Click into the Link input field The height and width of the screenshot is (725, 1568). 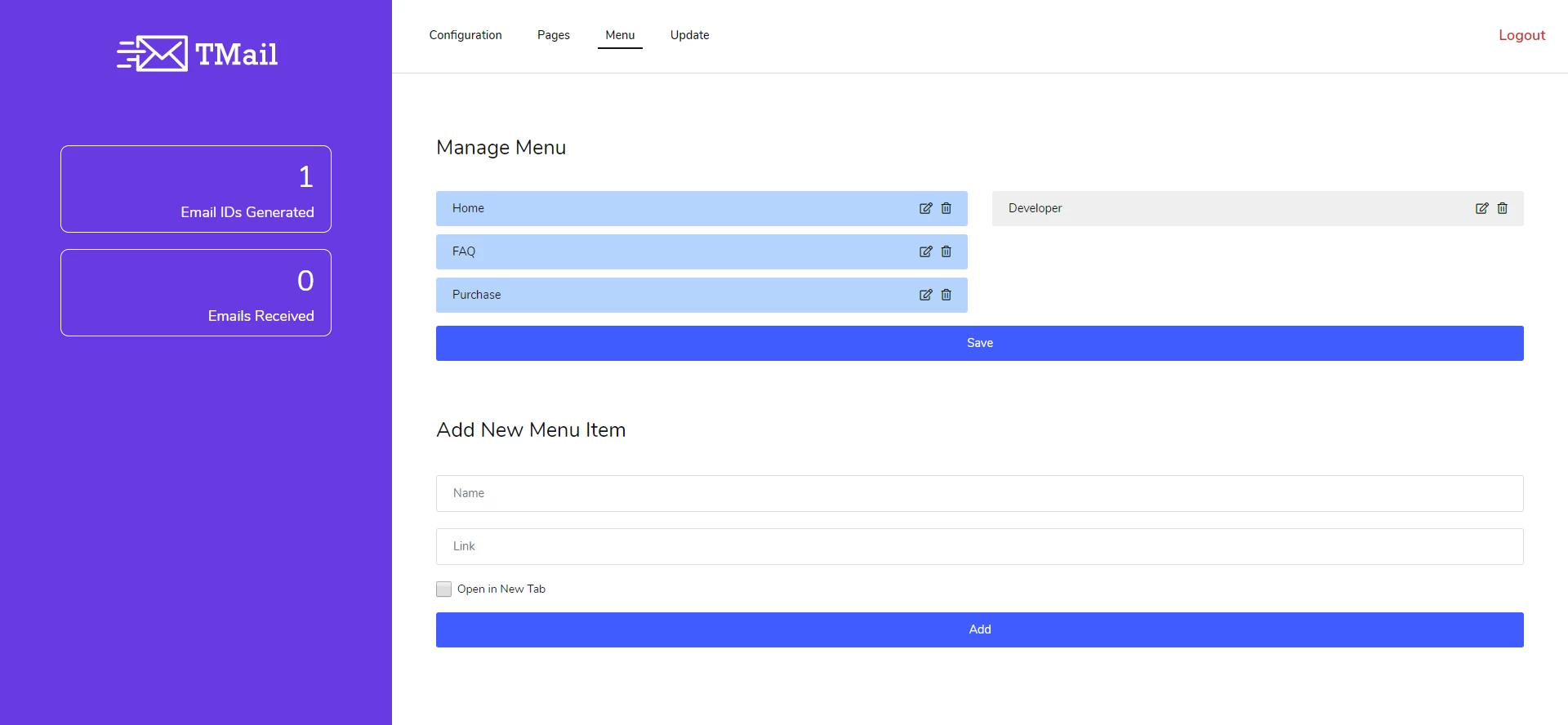tap(979, 546)
